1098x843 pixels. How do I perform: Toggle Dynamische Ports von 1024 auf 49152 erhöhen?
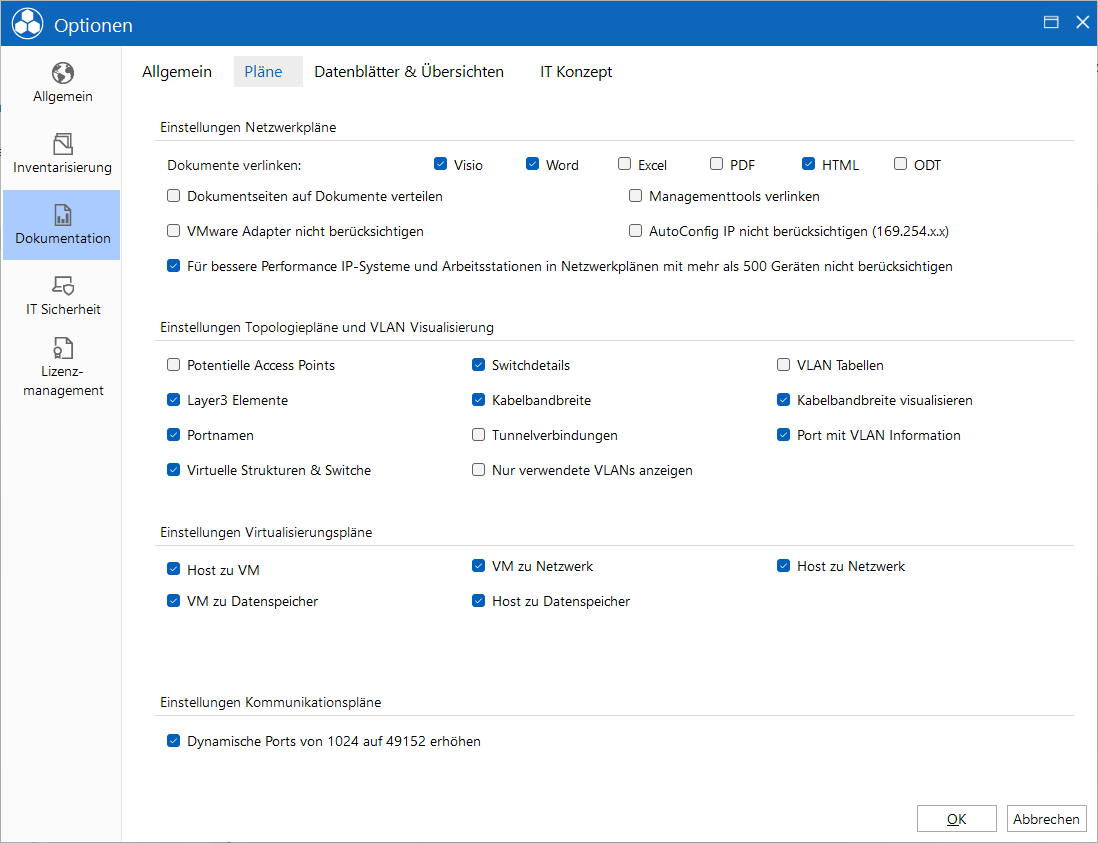point(174,741)
